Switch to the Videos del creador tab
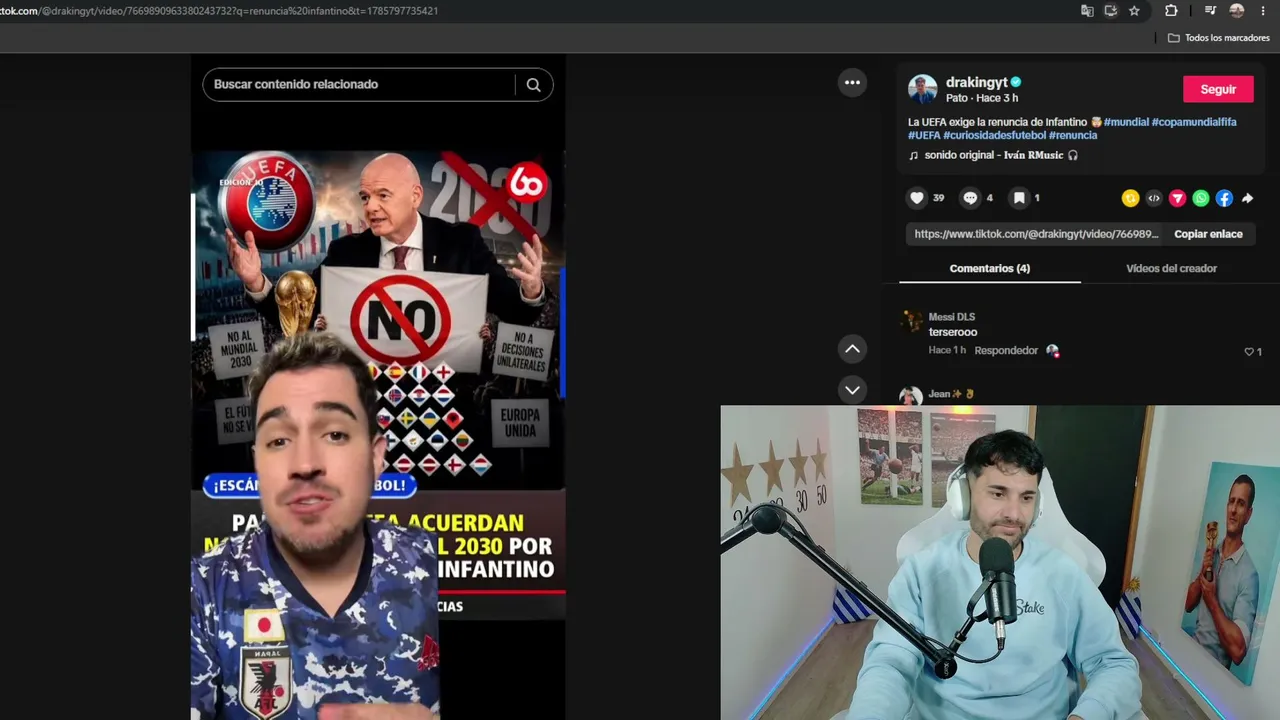The image size is (1280, 720). 1171,269
